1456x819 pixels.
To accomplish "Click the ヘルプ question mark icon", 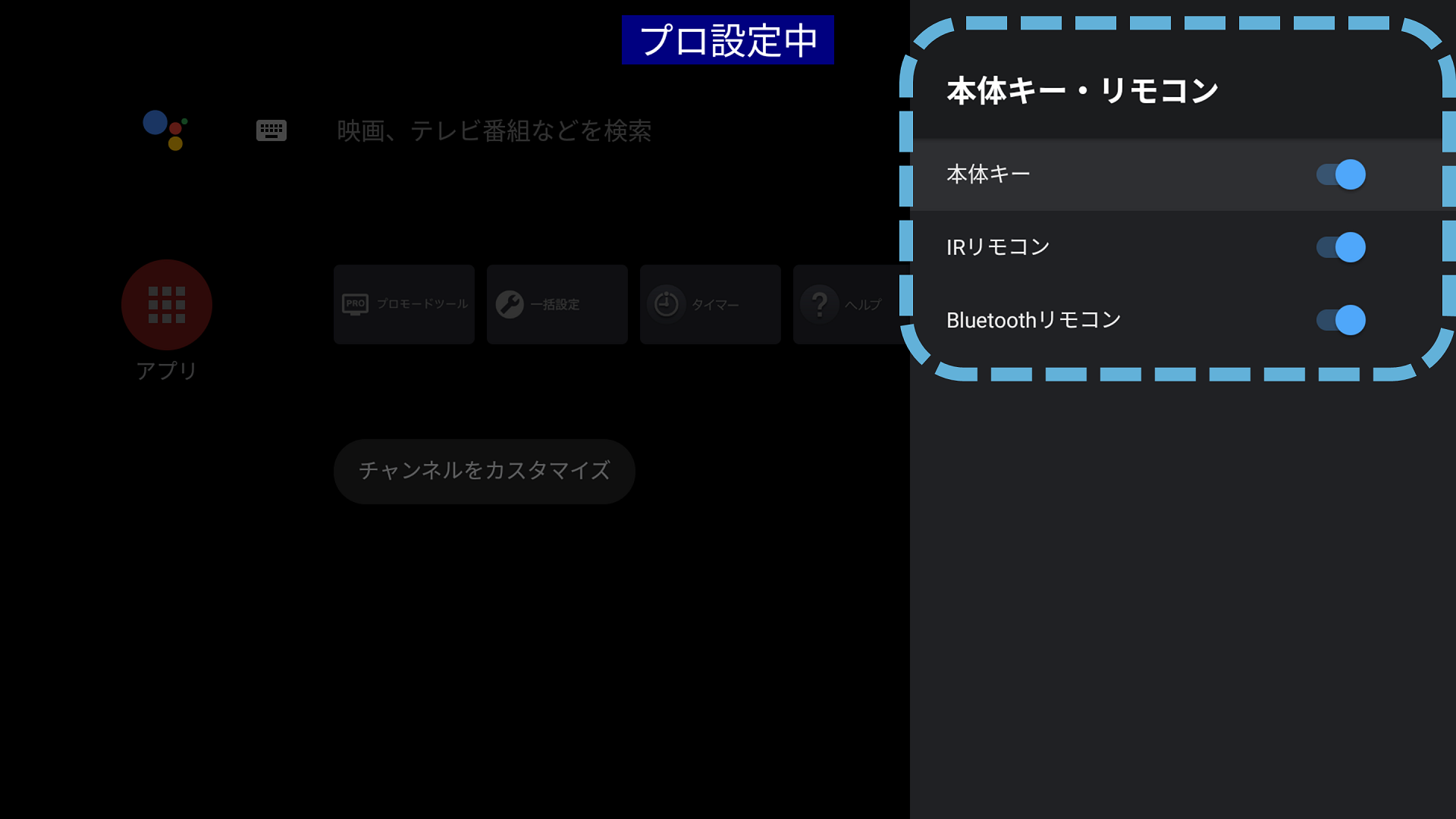I will (819, 304).
